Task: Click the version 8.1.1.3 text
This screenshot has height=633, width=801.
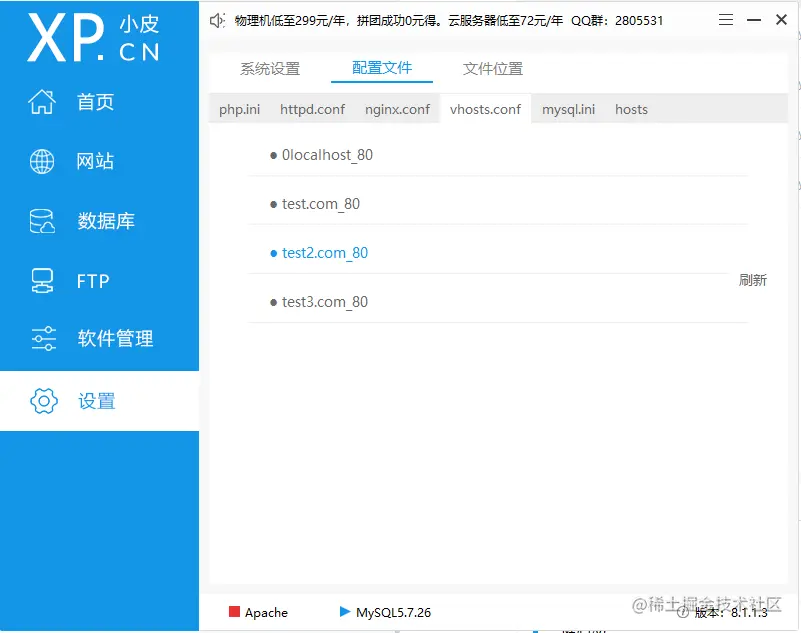Action: point(731,612)
